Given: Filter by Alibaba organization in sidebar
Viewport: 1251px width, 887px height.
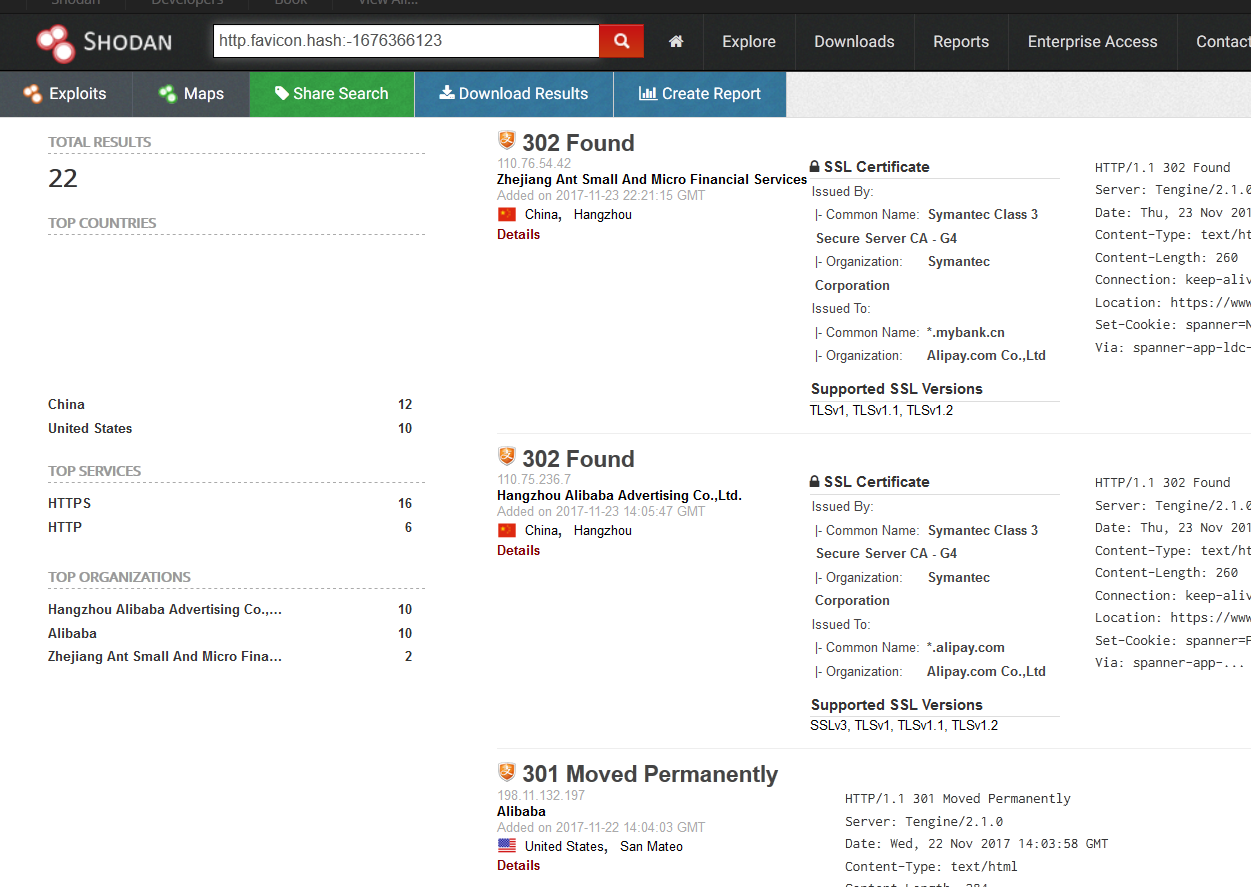Looking at the screenshot, I should coord(72,634).
